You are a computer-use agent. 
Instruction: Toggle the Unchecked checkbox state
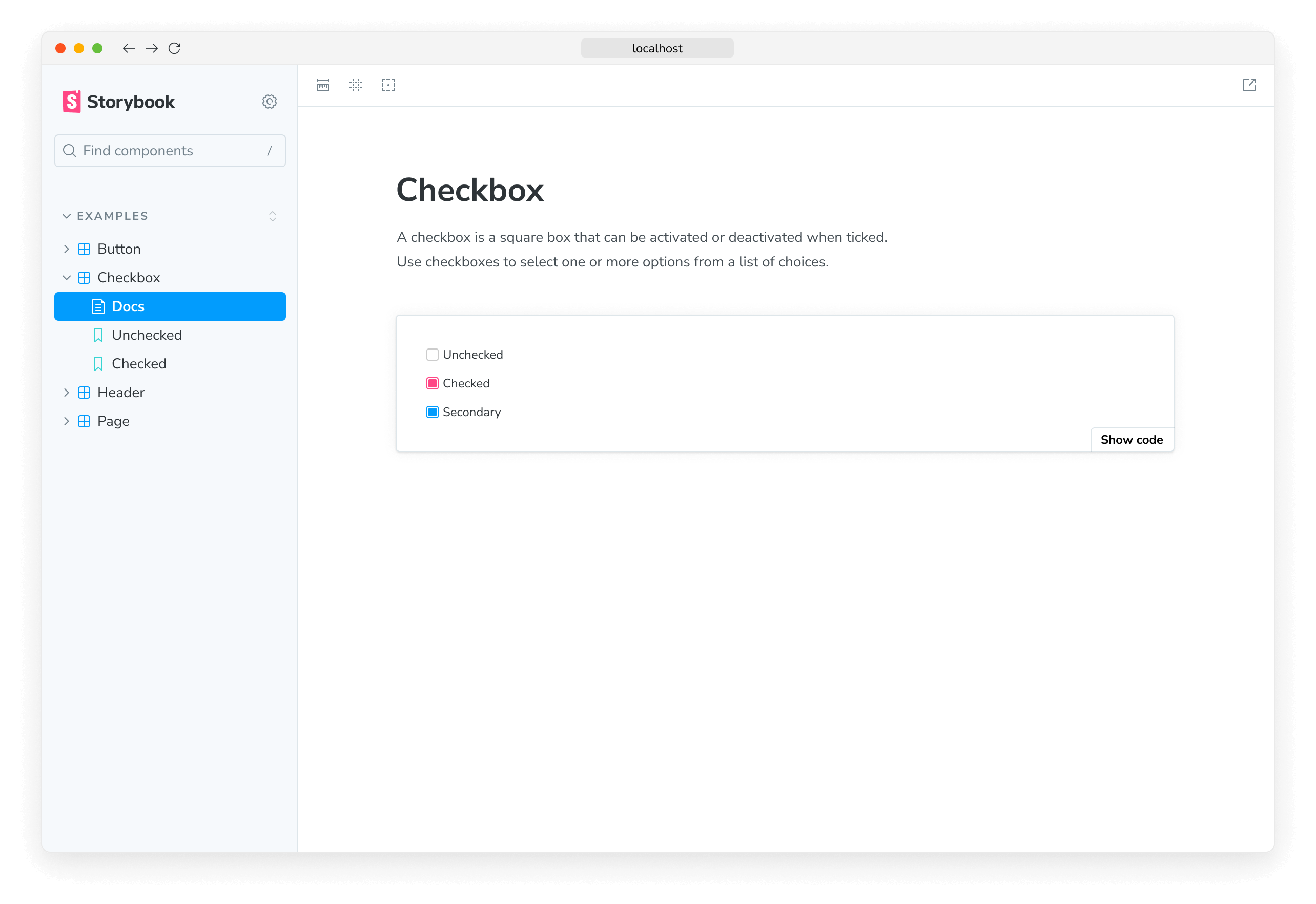pyautogui.click(x=432, y=354)
